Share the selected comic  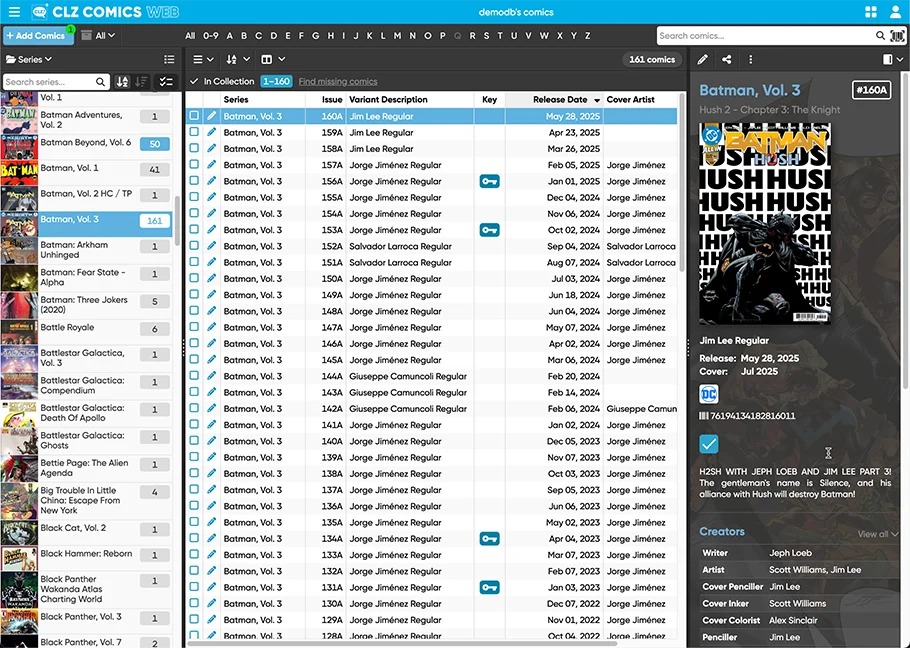tap(727, 59)
